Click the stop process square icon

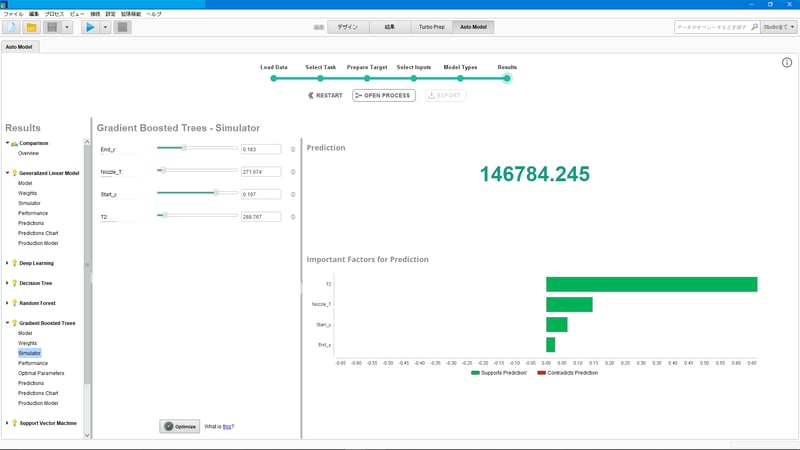(x=122, y=28)
